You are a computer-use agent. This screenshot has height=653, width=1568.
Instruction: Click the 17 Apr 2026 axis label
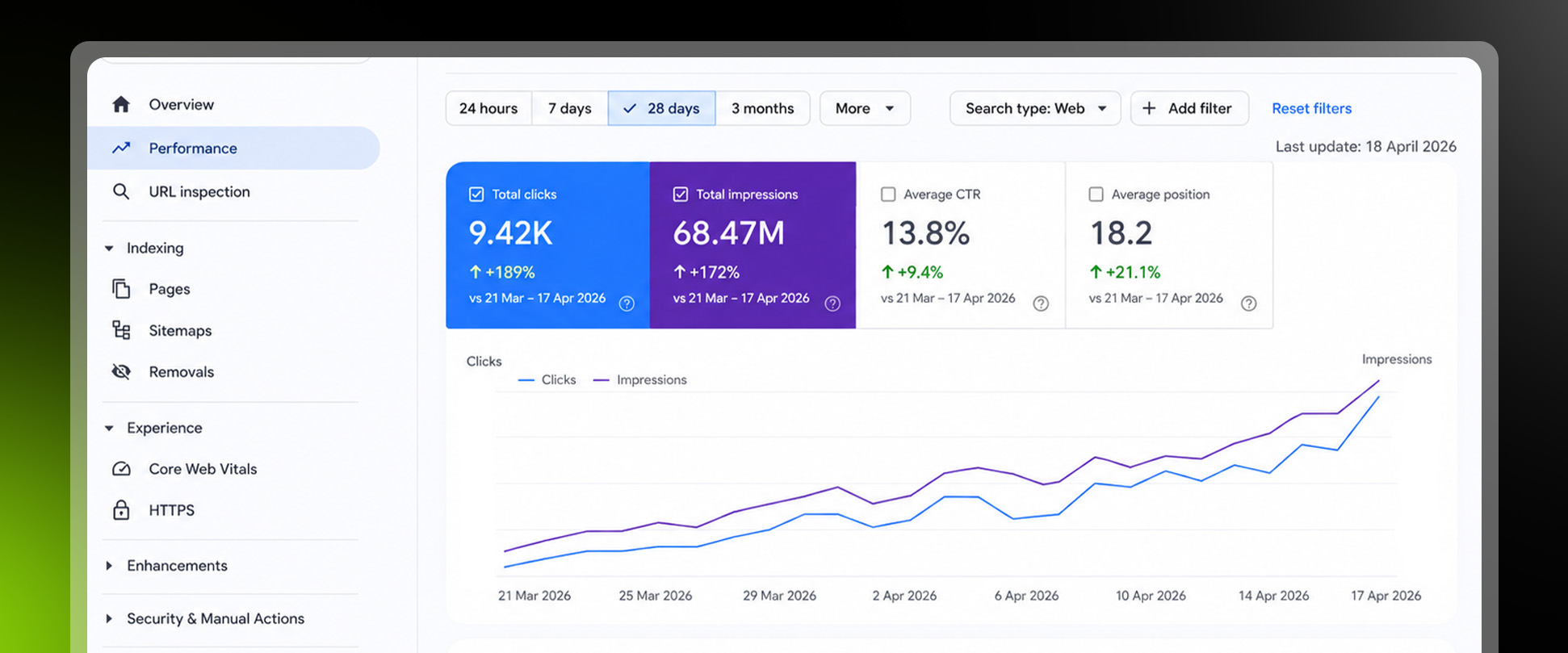pyautogui.click(x=1386, y=596)
